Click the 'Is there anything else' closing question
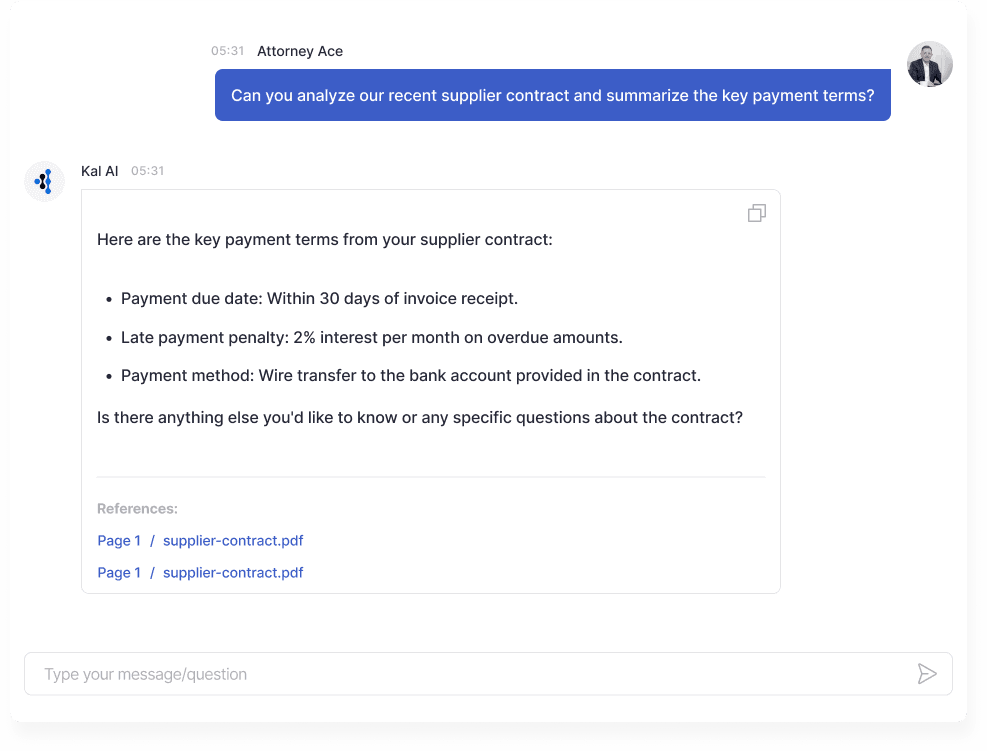Viewport: 987px width, 751px height. [420, 418]
